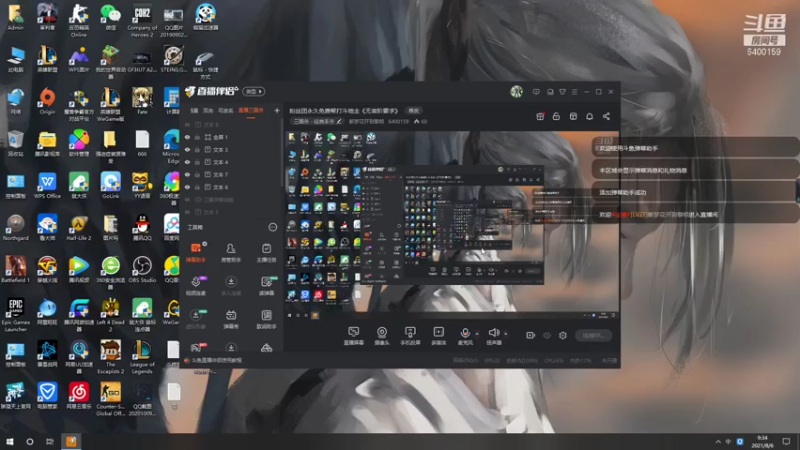
Task: Open the user avatar in title bar
Action: point(516,92)
